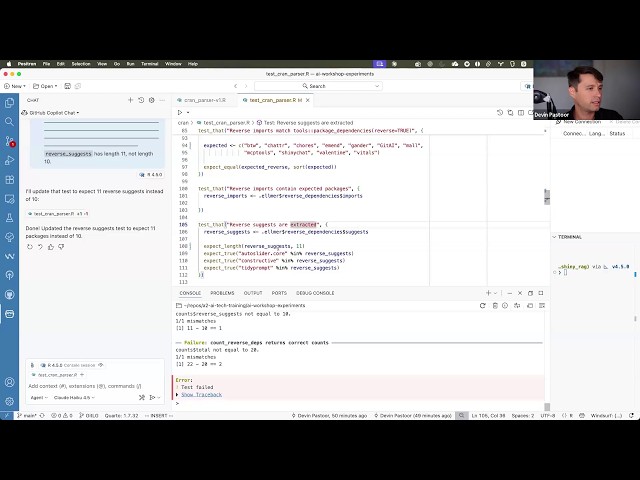Open test_cran_parser.R edit chip in chat

(x=58, y=214)
